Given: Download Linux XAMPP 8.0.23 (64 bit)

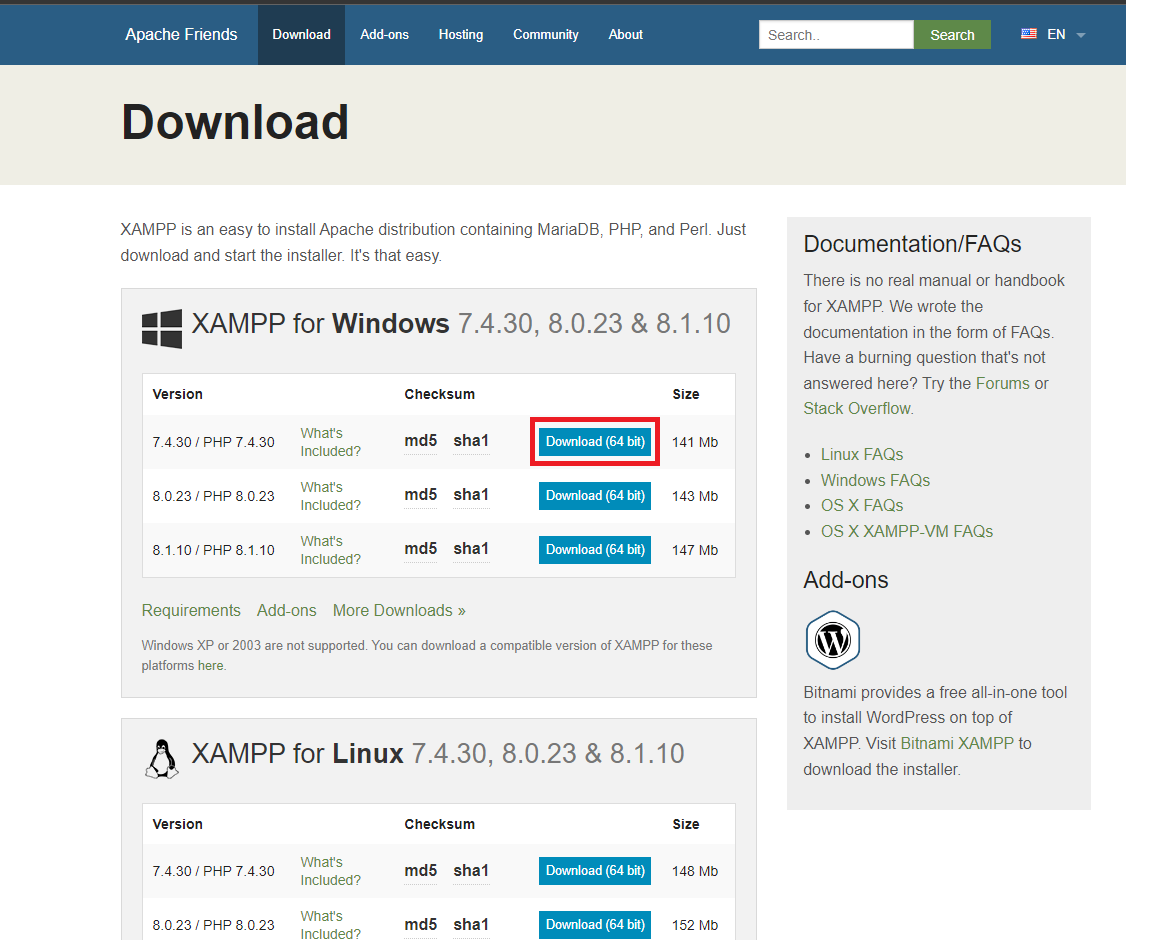Looking at the screenshot, I should pyautogui.click(x=595, y=925).
